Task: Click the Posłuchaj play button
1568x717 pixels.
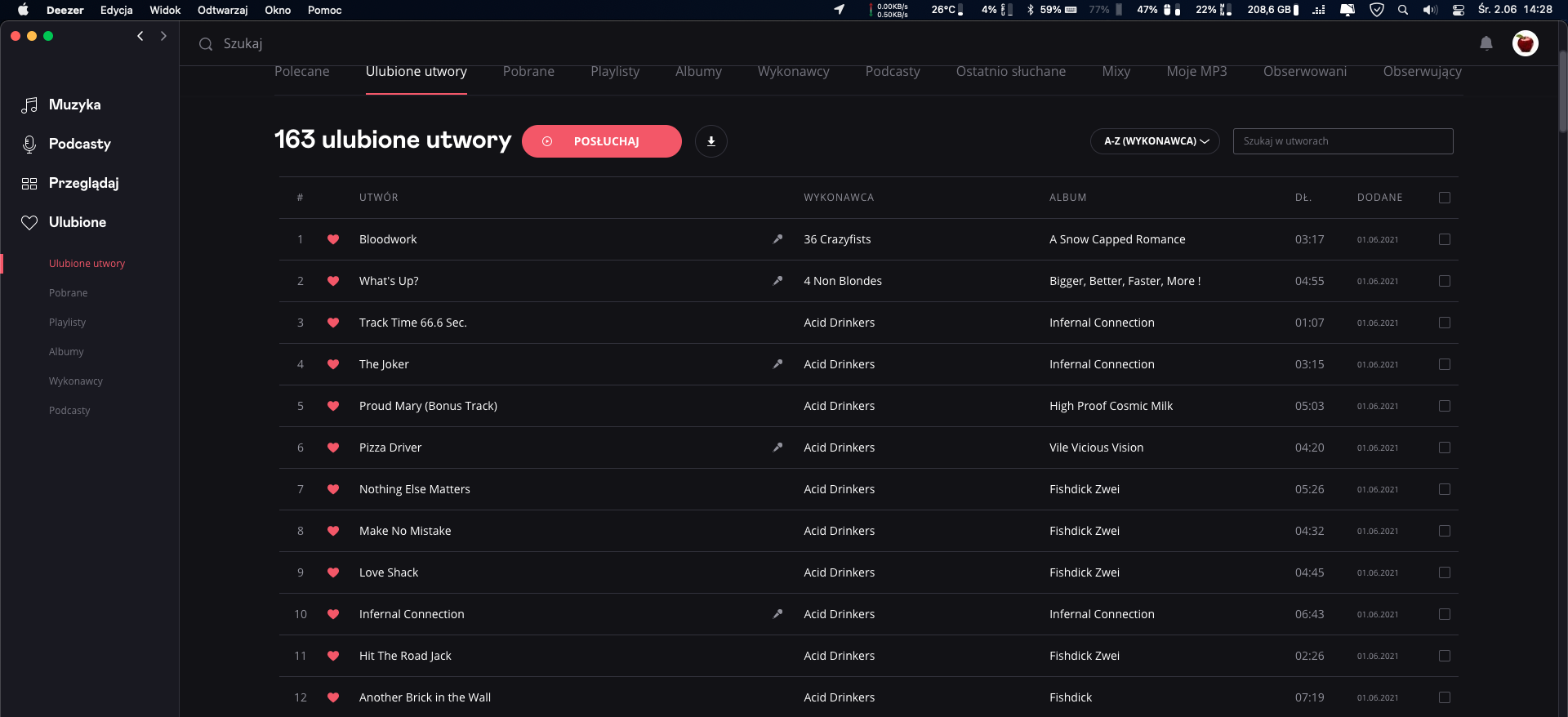Action: point(602,141)
